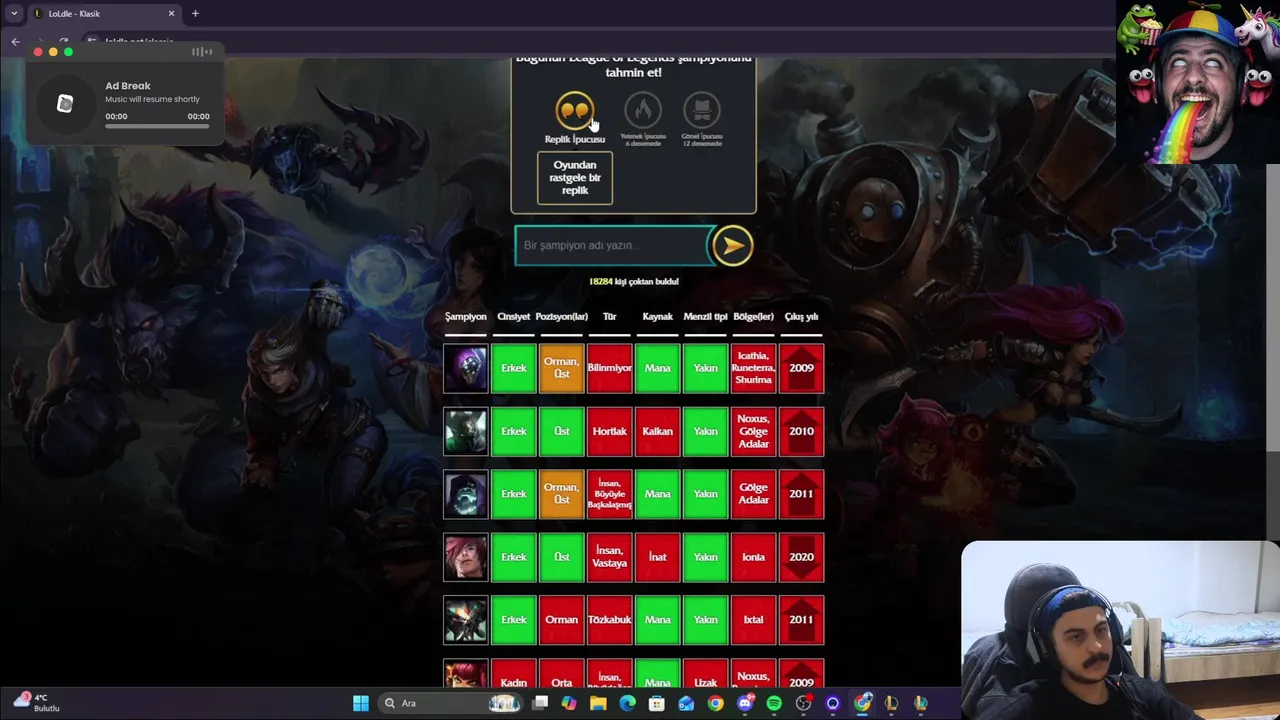Select the Yetenek ipucusu flame hint icon
Screen dimensions: 1280x720
tap(643, 110)
